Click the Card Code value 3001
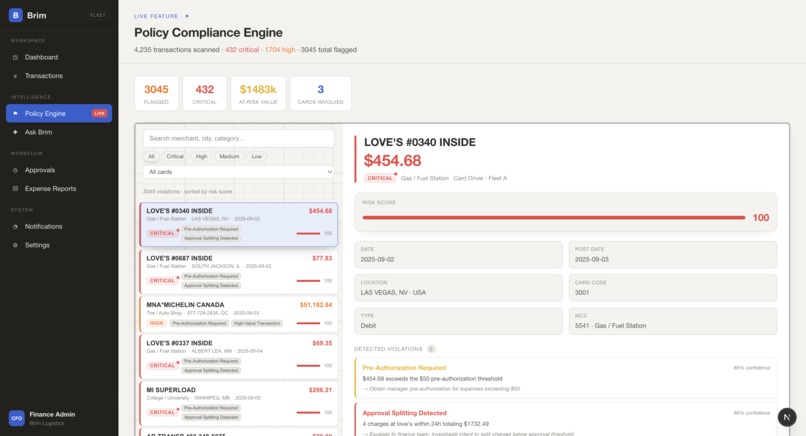 [x=582, y=293]
